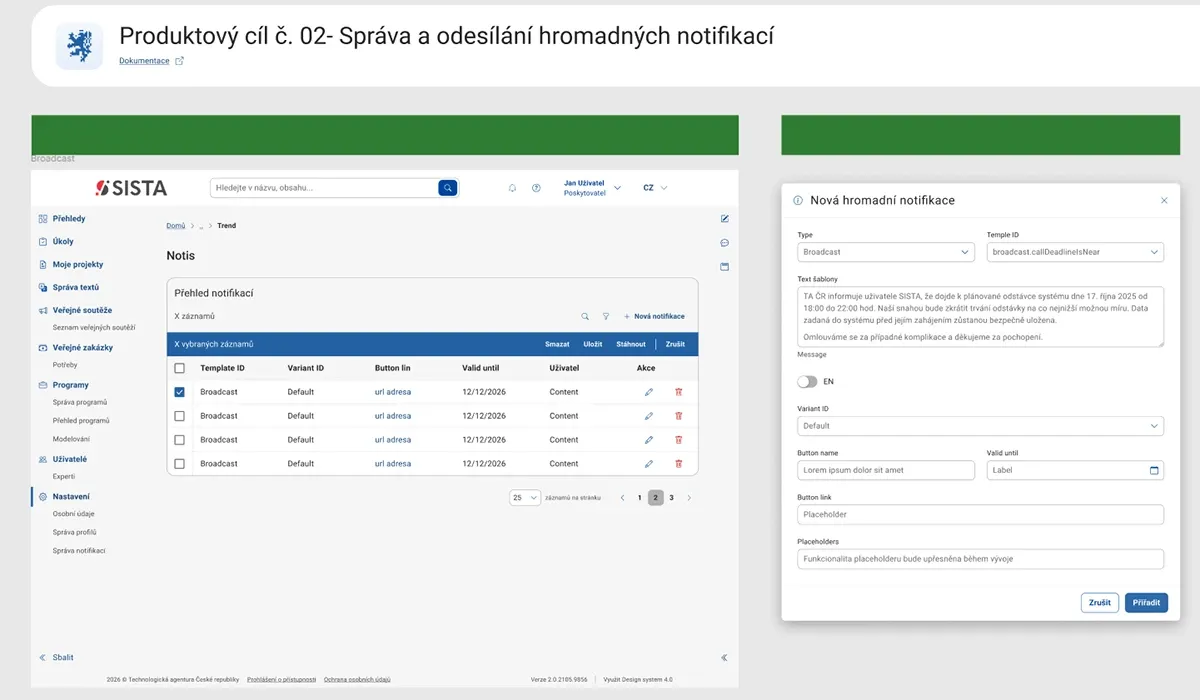Open Moje projekty in the sidebar
1200x700 pixels.
point(78,265)
